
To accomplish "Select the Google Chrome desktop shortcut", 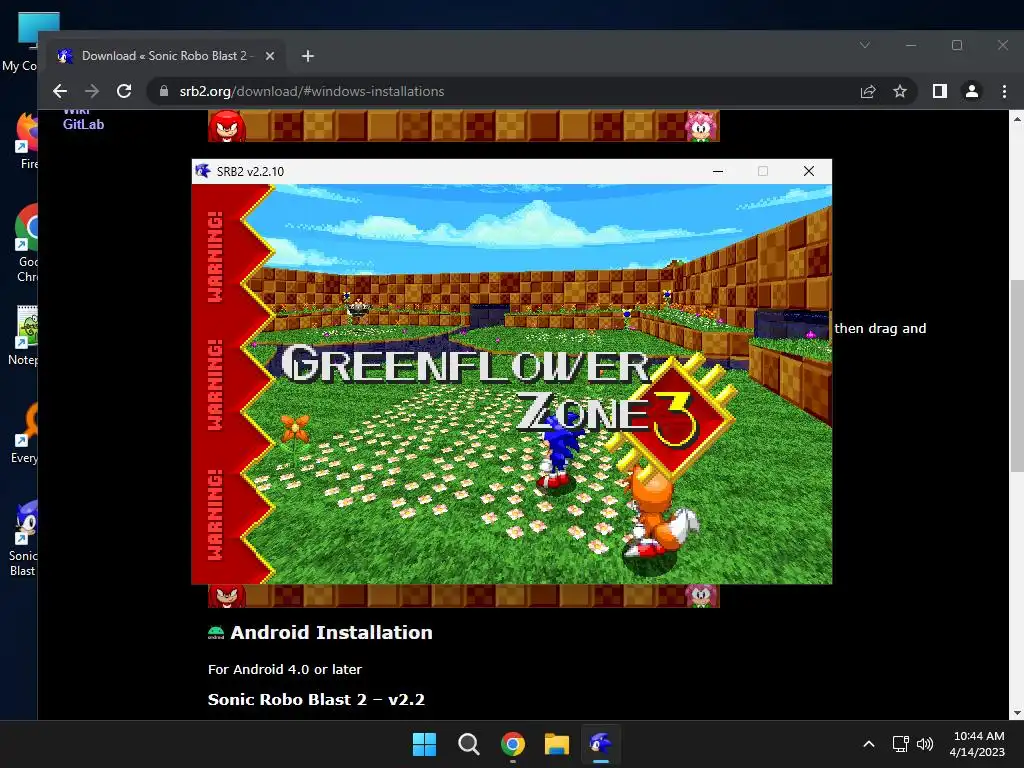I will point(26,243).
